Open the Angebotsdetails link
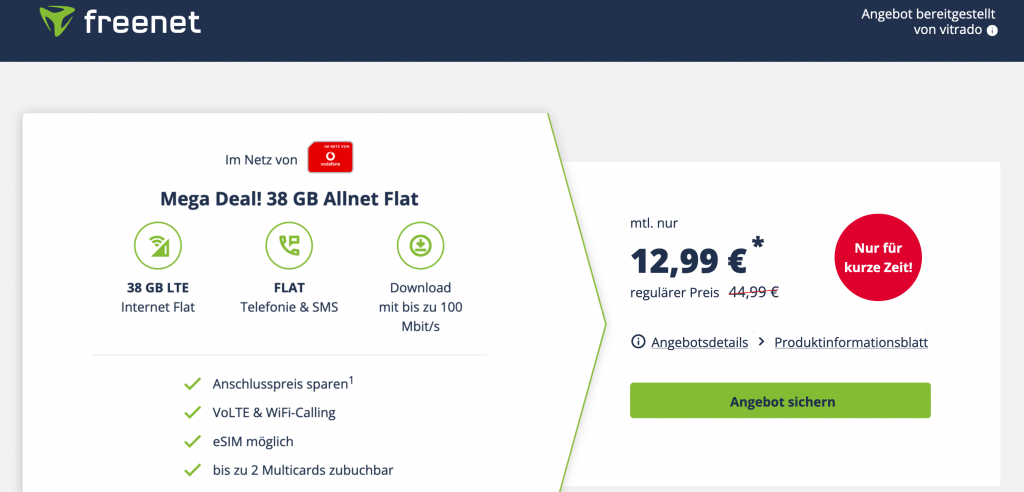Viewport: 1024px width, 492px height. (x=699, y=342)
